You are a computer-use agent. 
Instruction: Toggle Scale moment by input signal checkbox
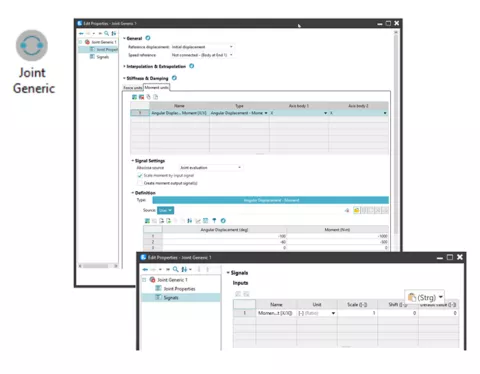click(x=140, y=175)
